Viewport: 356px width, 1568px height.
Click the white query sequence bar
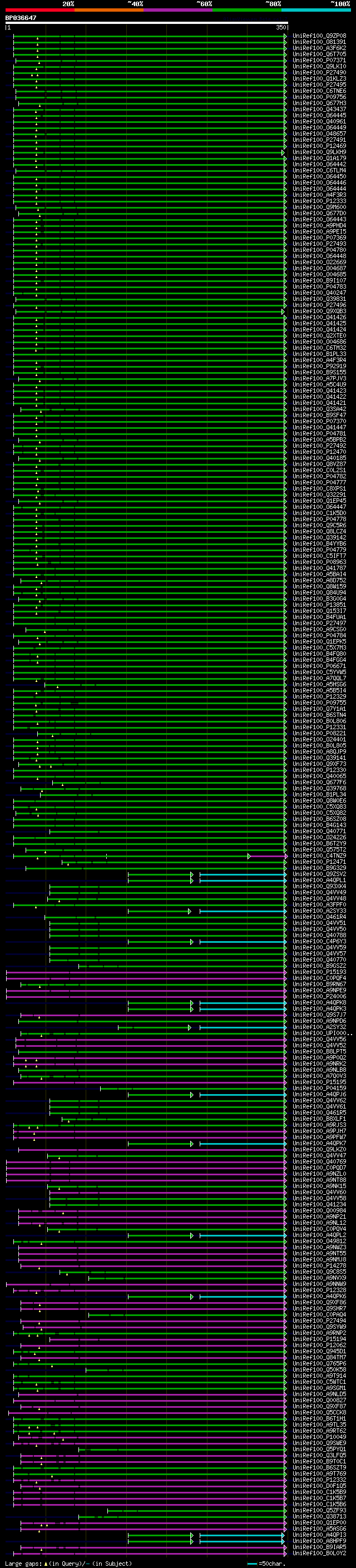coord(147,22)
